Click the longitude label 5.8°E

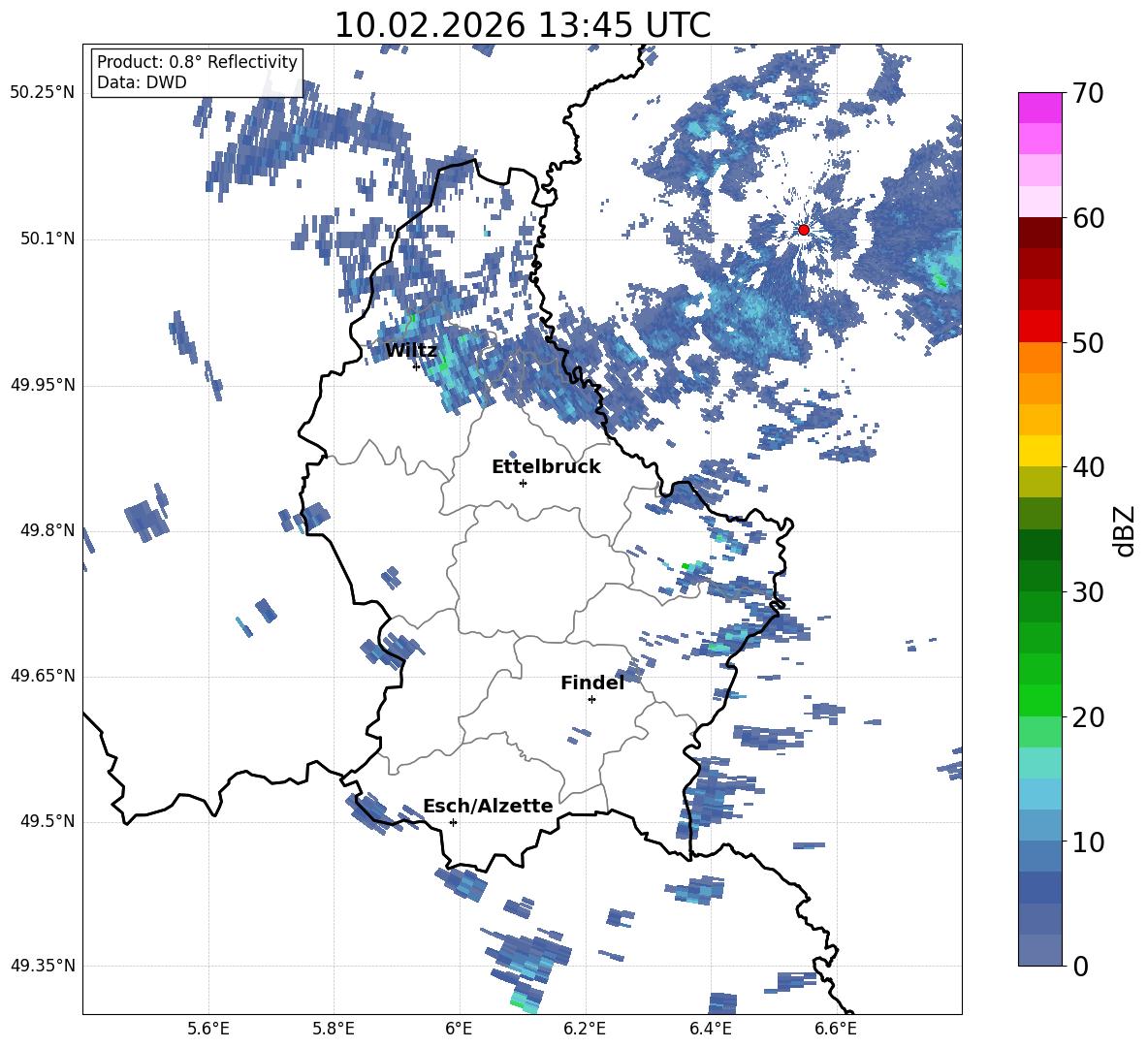[334, 1030]
